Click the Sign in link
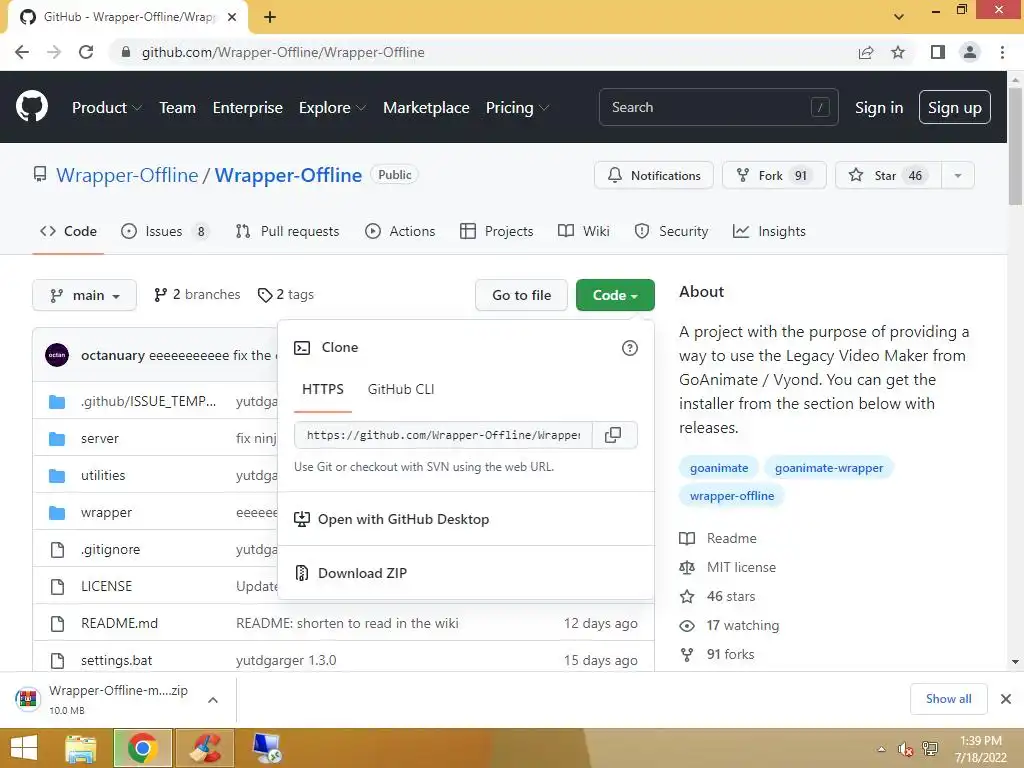The image size is (1024, 768). (x=879, y=108)
